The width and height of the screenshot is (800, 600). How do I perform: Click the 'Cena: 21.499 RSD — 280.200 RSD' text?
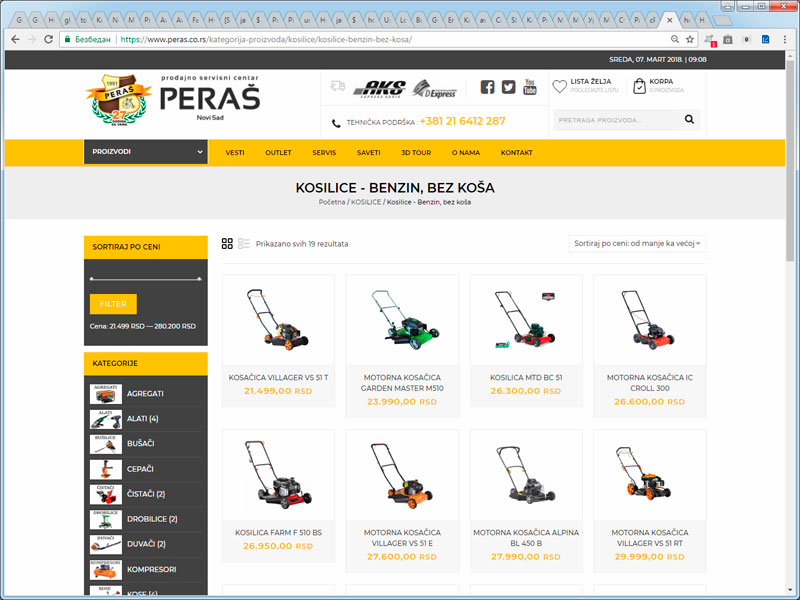click(143, 326)
